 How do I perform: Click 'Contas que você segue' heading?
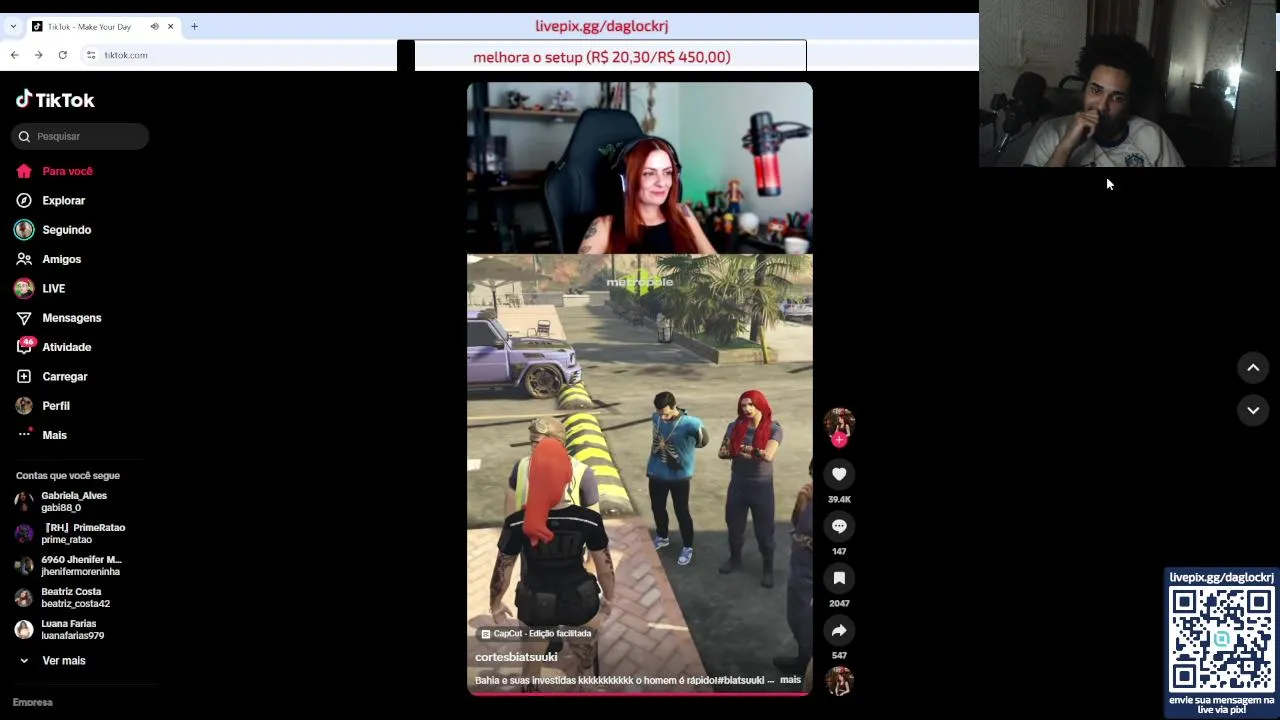(68, 476)
